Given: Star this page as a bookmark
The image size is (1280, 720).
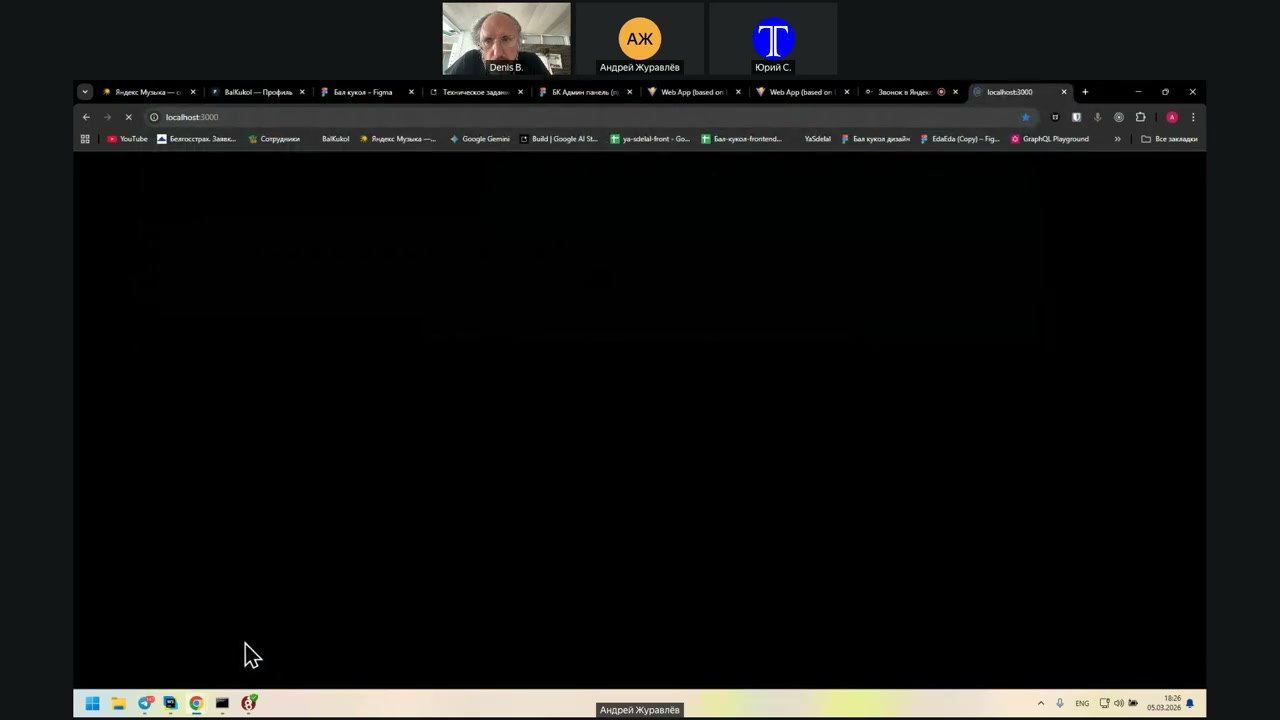Looking at the screenshot, I should [1025, 117].
